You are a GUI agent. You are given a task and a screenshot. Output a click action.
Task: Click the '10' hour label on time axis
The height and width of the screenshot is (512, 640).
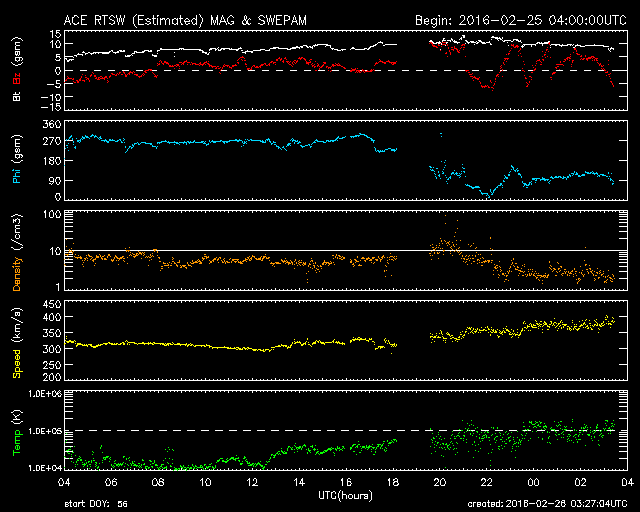pyautogui.click(x=205, y=483)
